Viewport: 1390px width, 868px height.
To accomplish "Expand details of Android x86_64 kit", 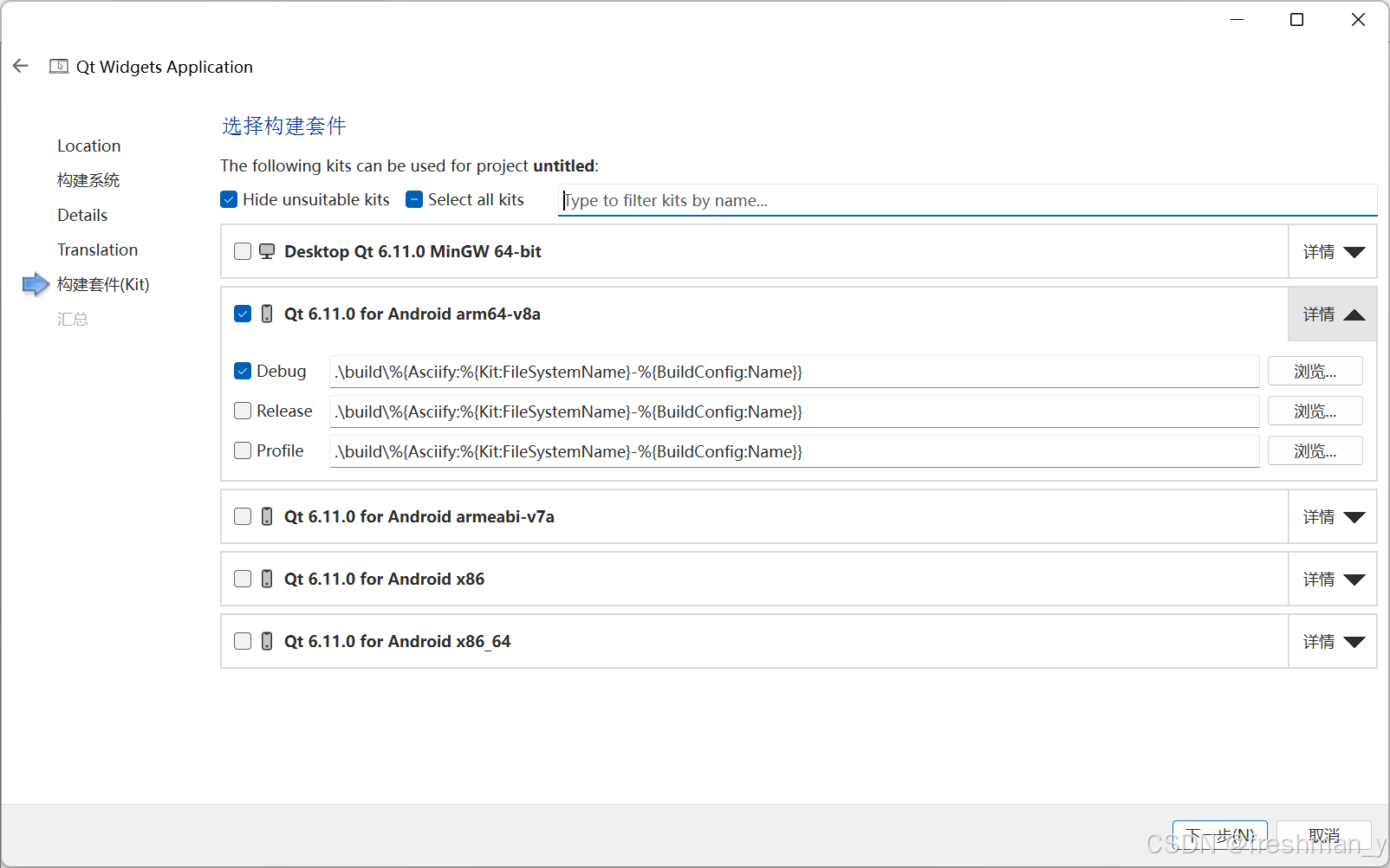I will click(x=1333, y=642).
